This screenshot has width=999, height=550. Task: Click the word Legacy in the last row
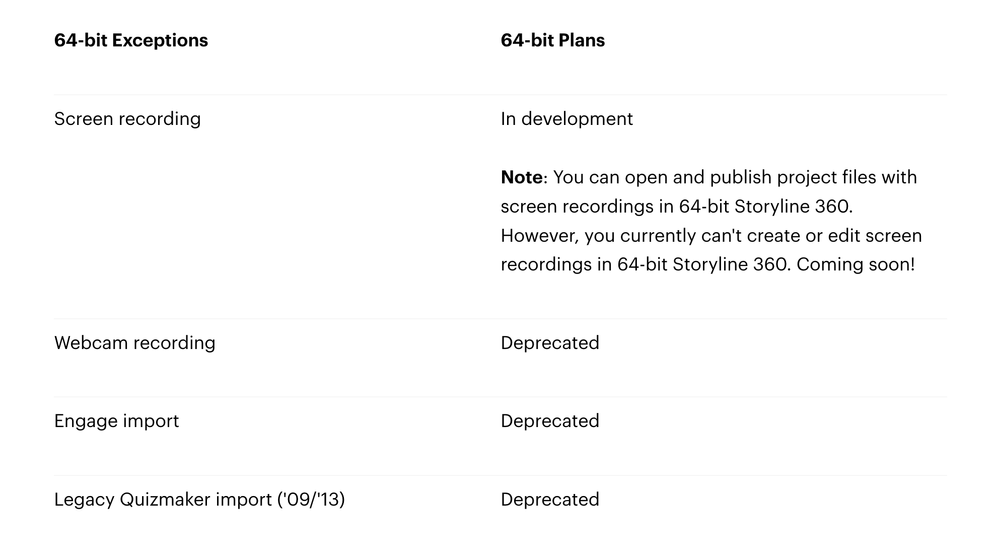82,500
